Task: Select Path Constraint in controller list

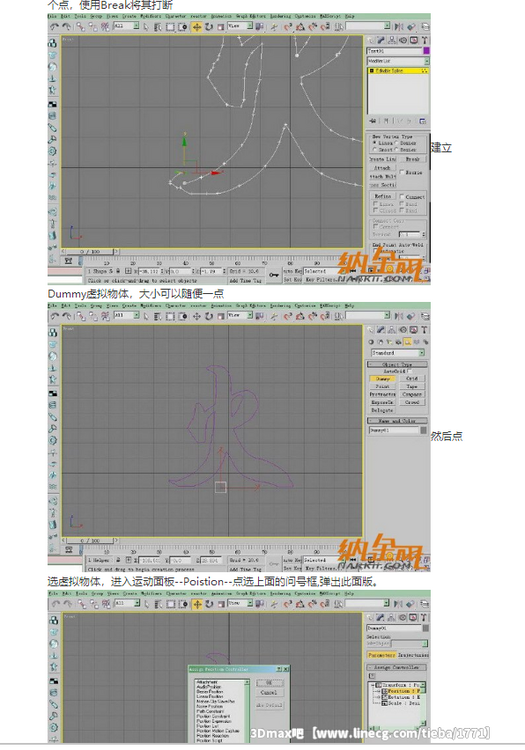Action: (208, 711)
